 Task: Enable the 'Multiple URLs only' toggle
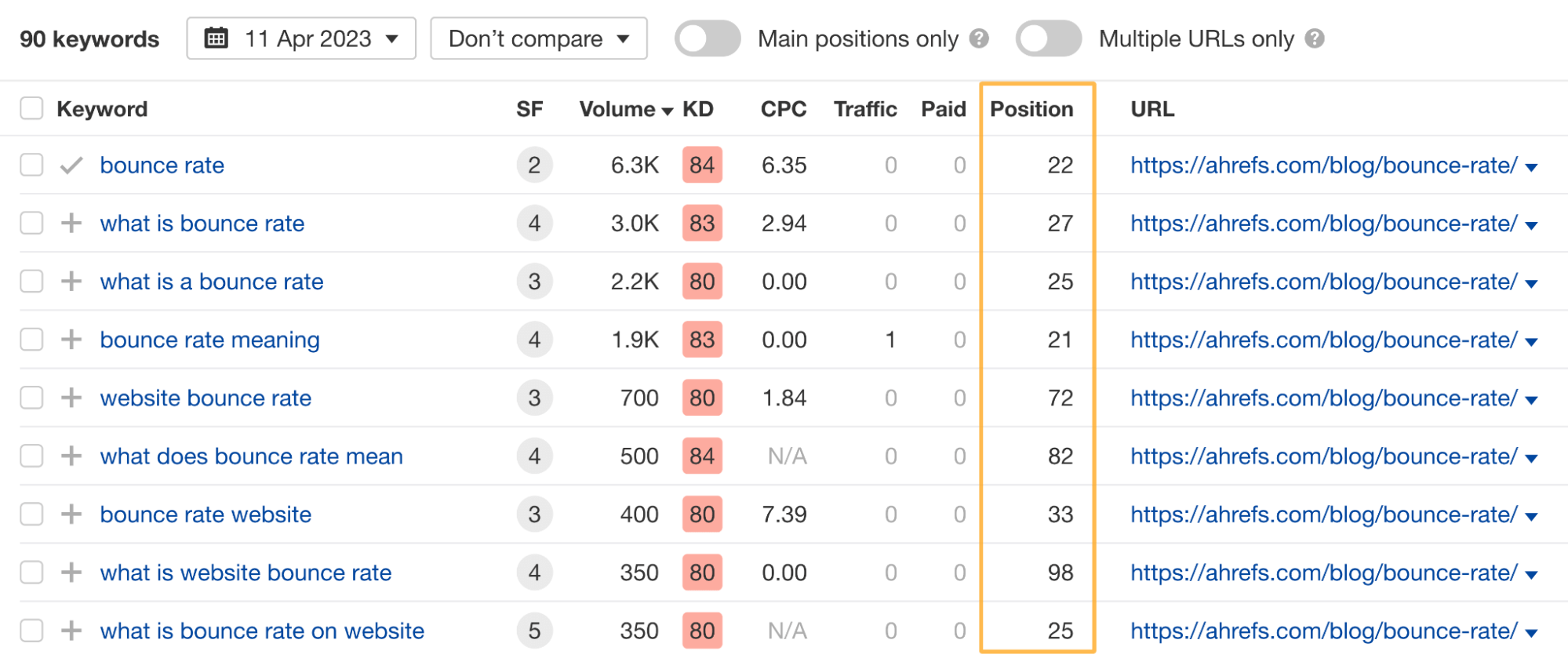(1050, 38)
